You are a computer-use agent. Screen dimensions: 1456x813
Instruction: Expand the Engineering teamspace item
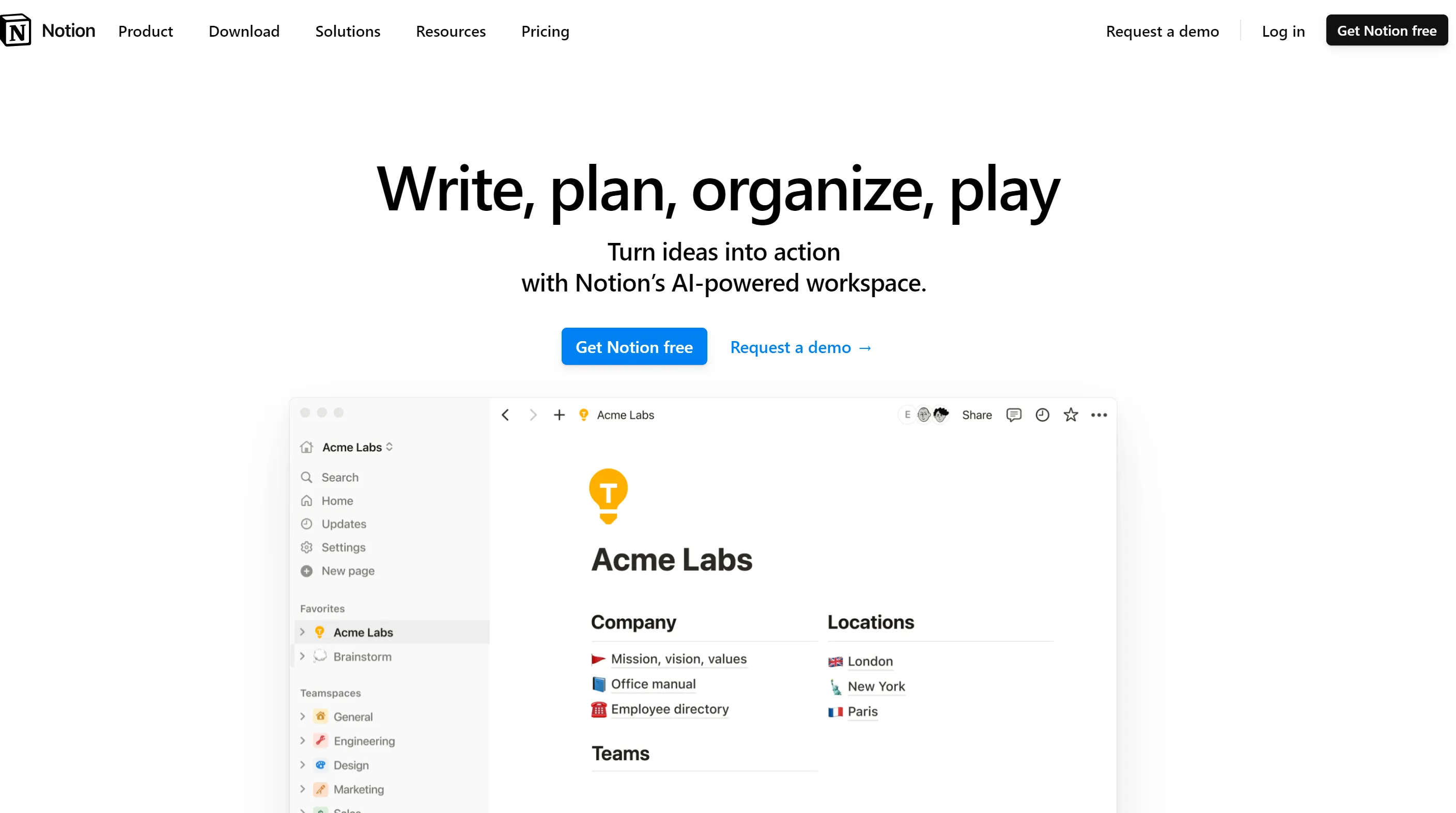pyautogui.click(x=303, y=741)
